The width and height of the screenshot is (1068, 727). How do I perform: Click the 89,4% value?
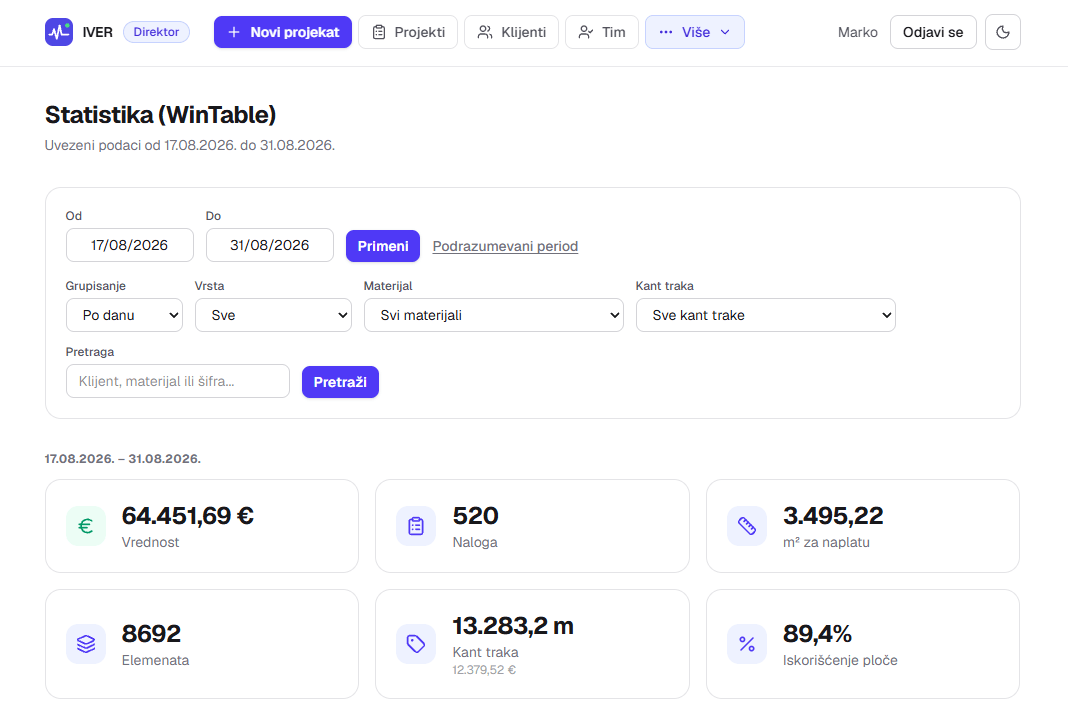tap(817, 634)
